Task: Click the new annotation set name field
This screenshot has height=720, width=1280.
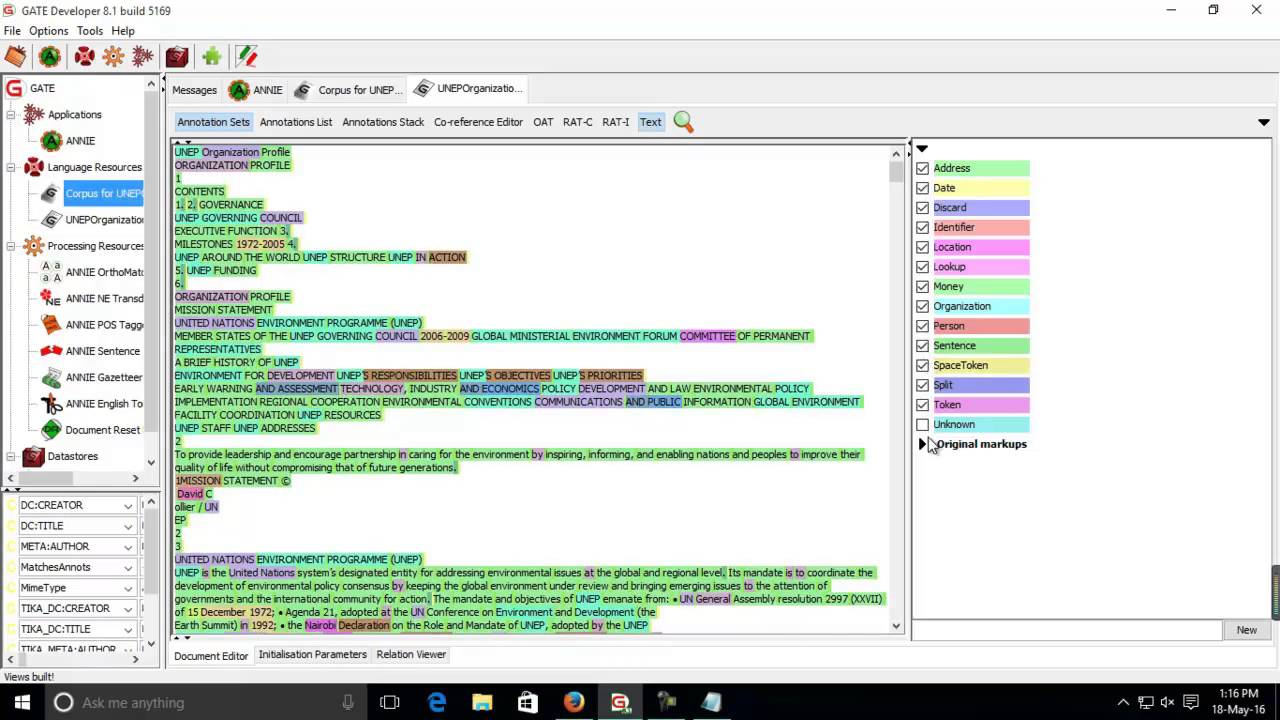Action: (x=1067, y=630)
